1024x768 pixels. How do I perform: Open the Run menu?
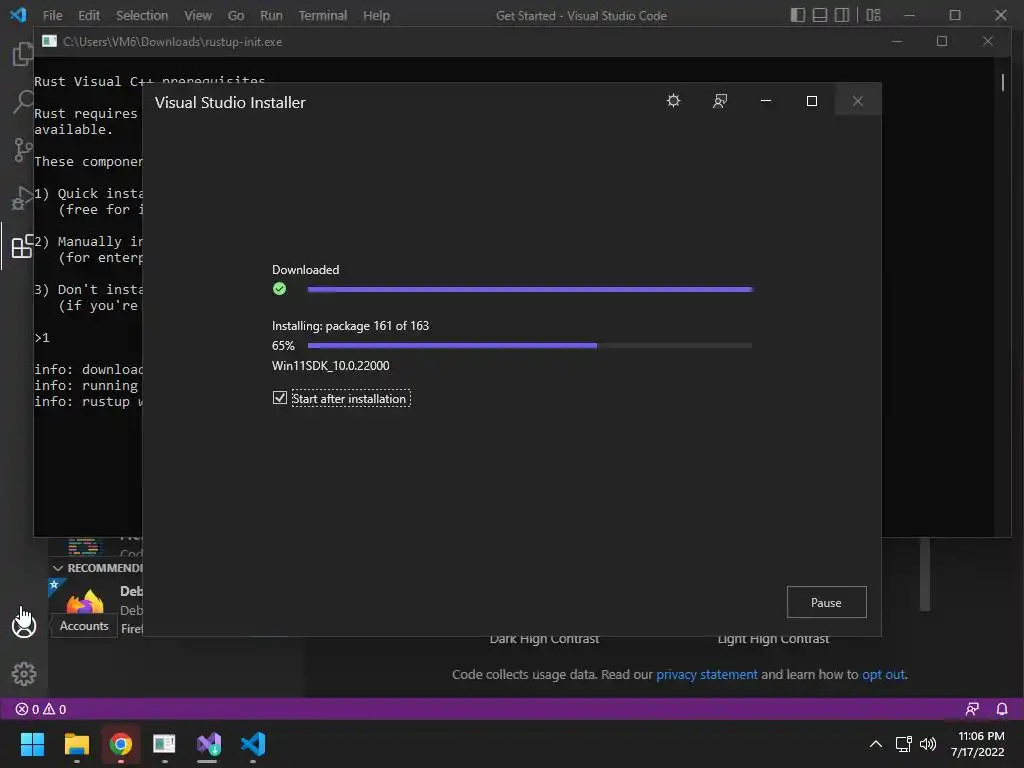271,15
